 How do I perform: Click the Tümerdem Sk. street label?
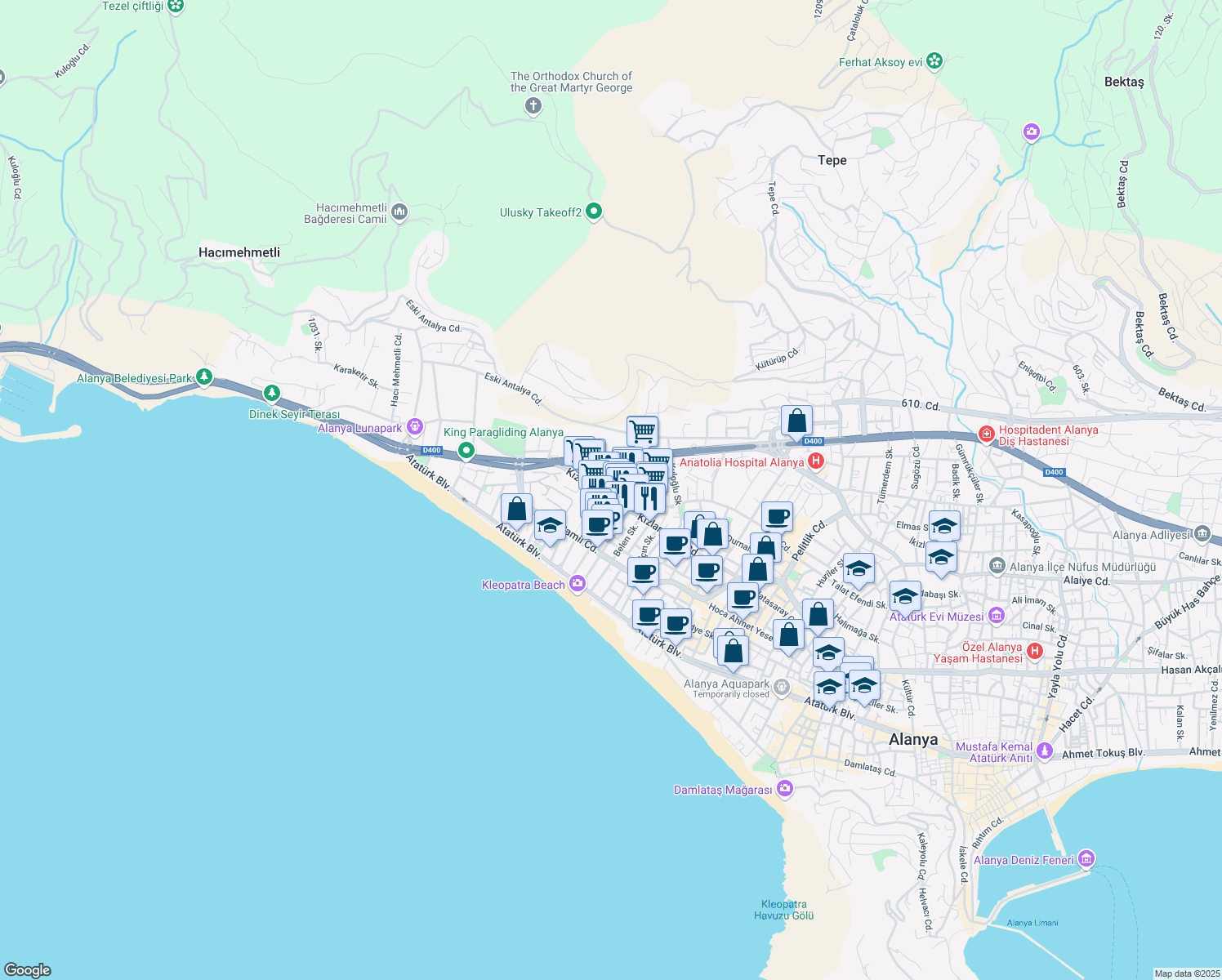(885, 474)
